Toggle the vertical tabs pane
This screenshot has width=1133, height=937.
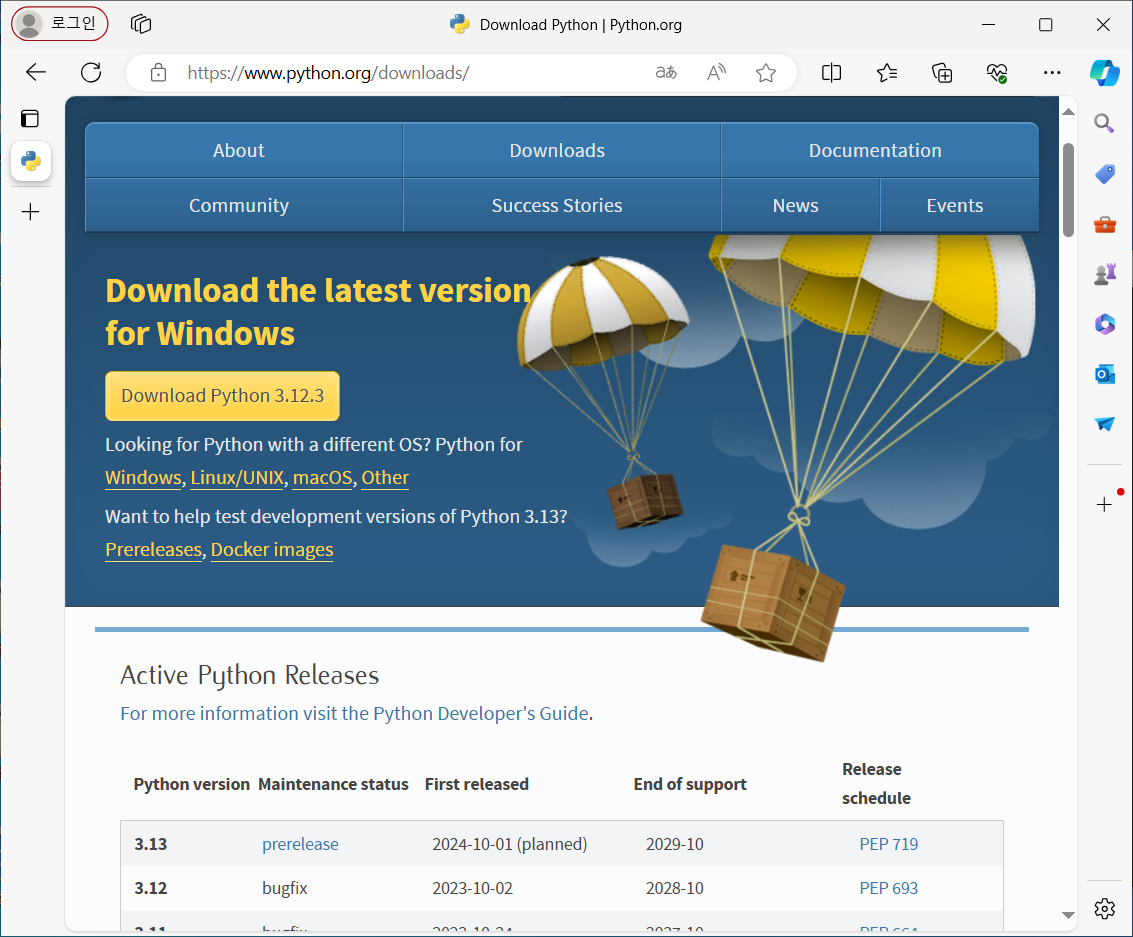(30, 118)
